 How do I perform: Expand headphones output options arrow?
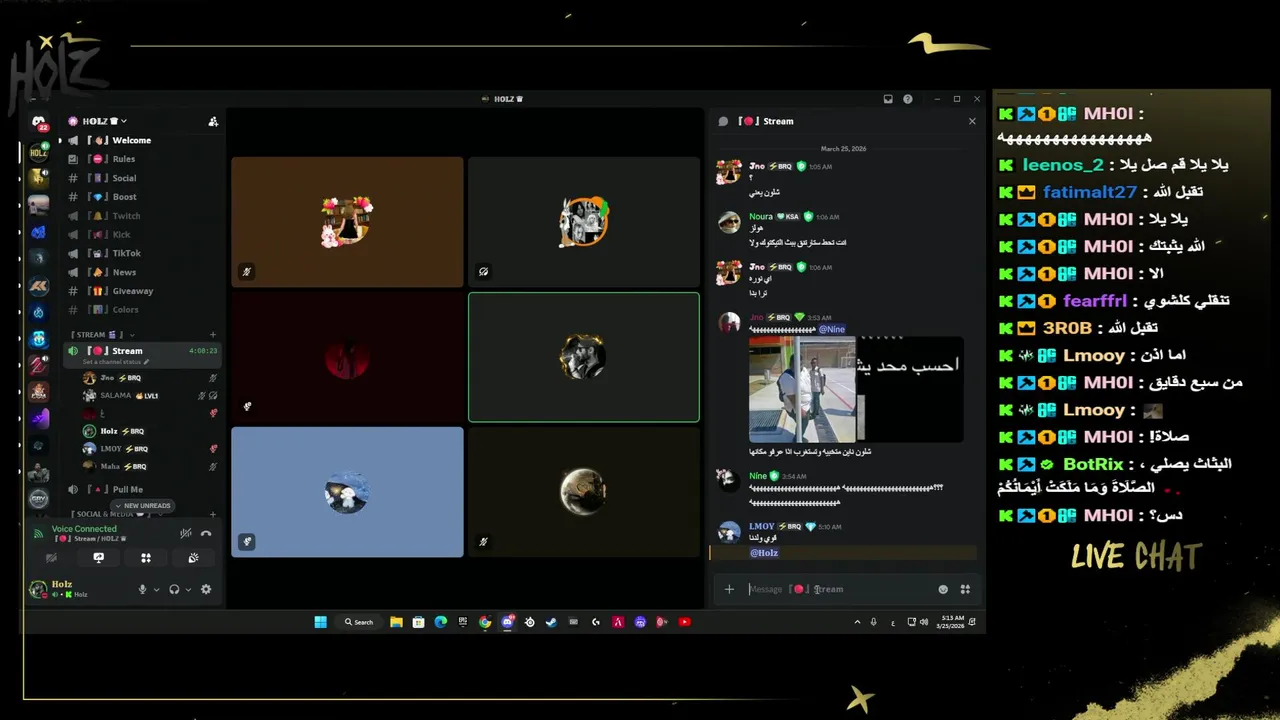(x=188, y=590)
